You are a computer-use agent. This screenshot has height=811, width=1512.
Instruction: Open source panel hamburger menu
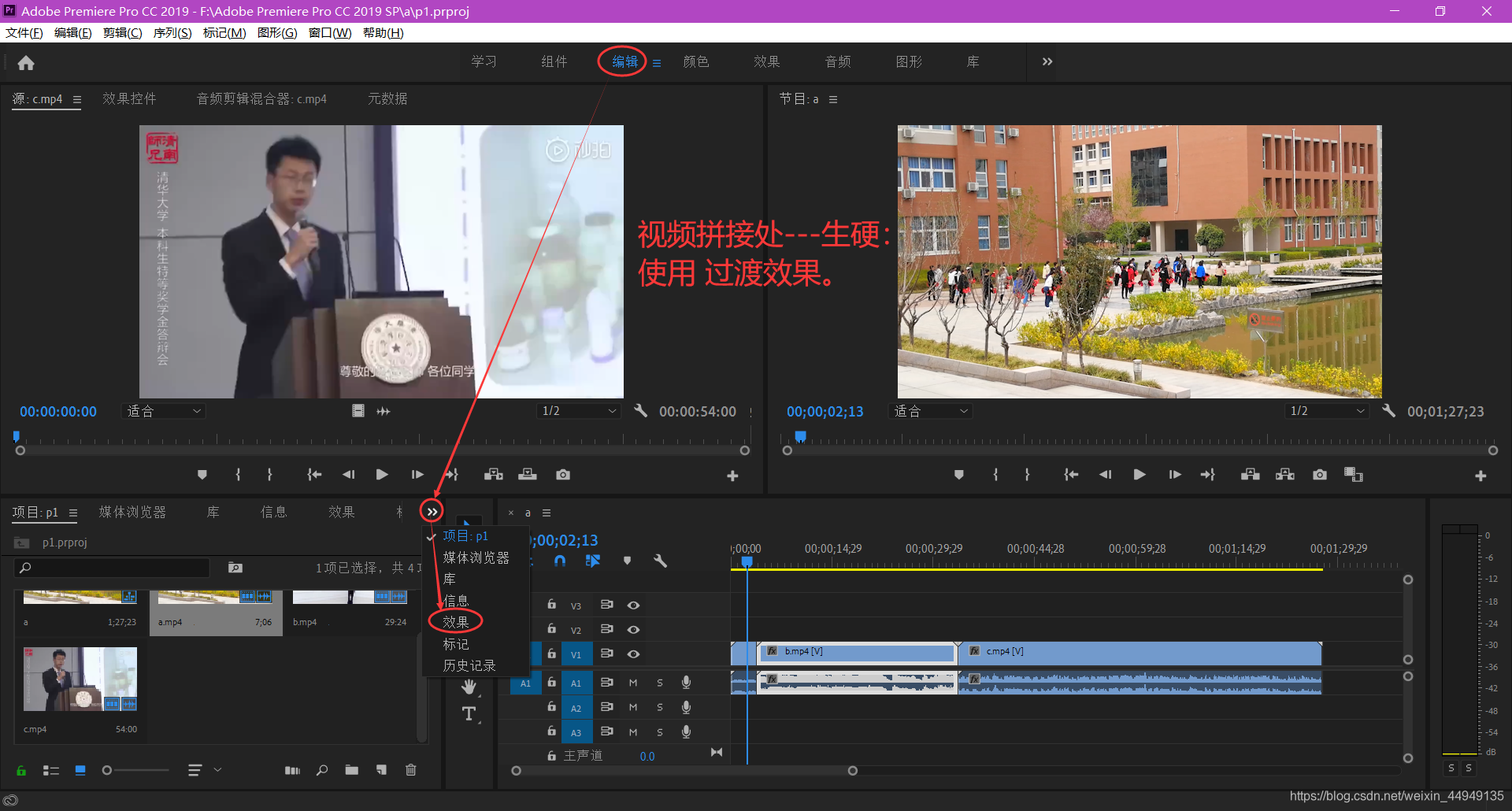click(x=77, y=99)
